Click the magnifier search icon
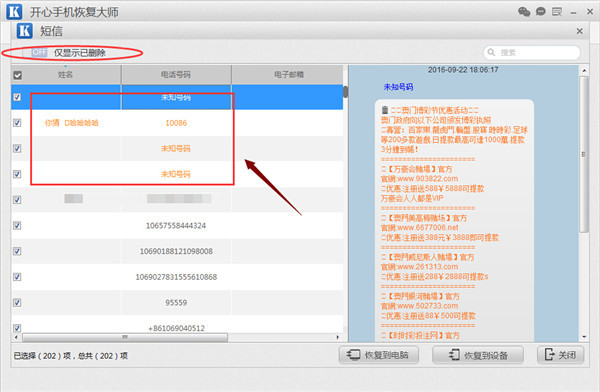This screenshot has width=600, height=392. pyautogui.click(x=491, y=52)
